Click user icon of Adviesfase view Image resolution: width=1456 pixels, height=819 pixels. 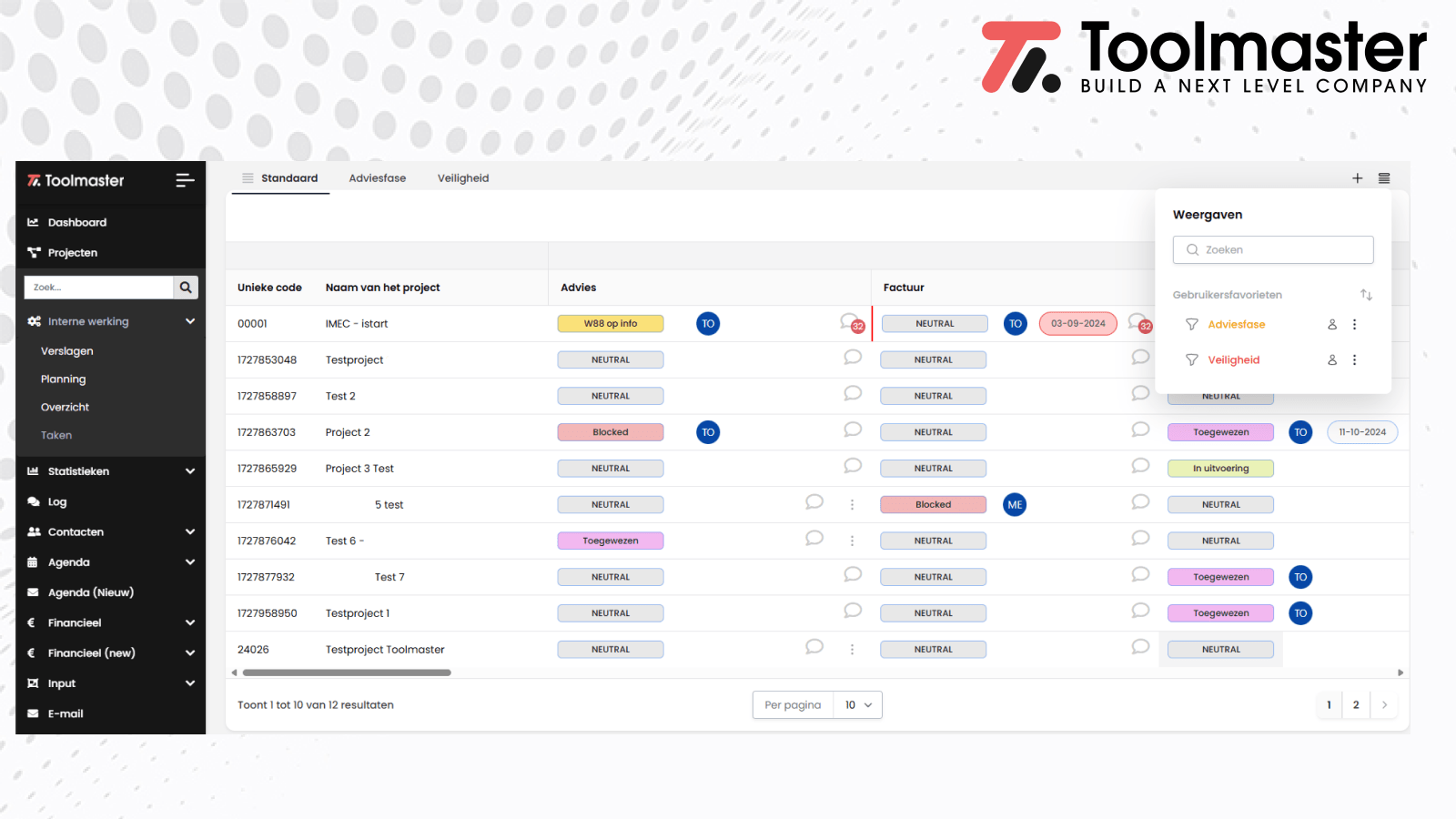click(x=1332, y=325)
